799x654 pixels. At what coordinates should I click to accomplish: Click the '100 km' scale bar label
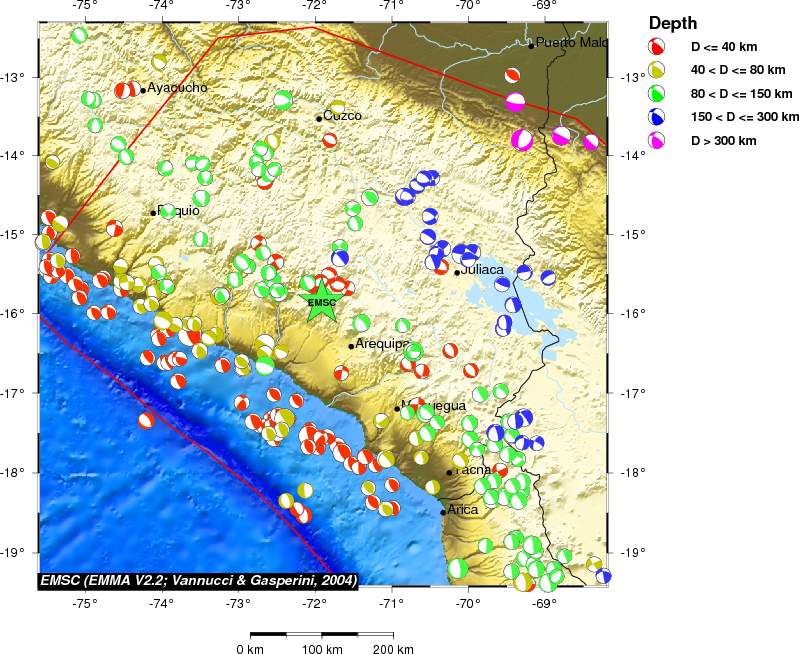point(322,649)
